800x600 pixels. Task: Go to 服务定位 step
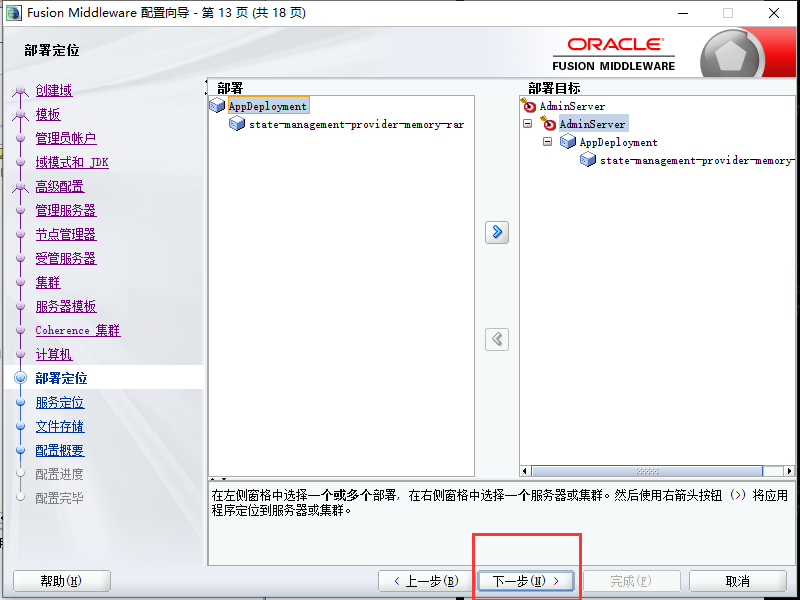[60, 402]
